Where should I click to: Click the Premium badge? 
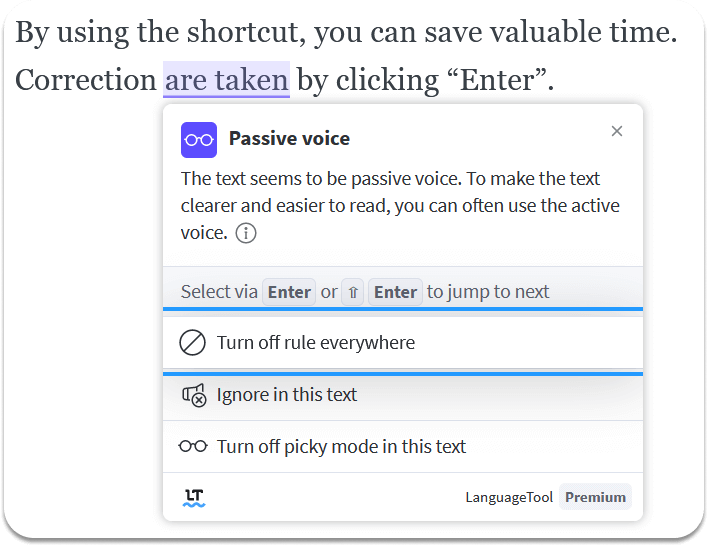595,497
